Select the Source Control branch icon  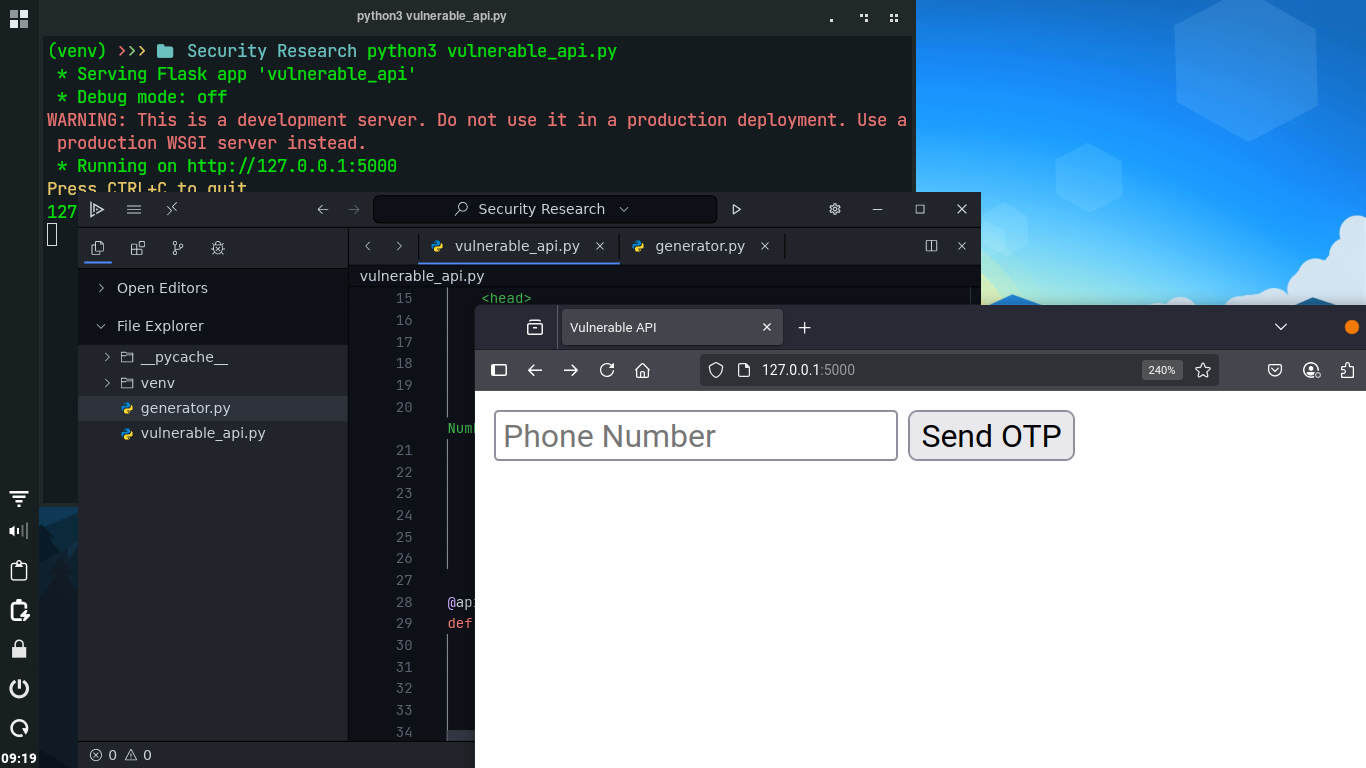(x=178, y=247)
